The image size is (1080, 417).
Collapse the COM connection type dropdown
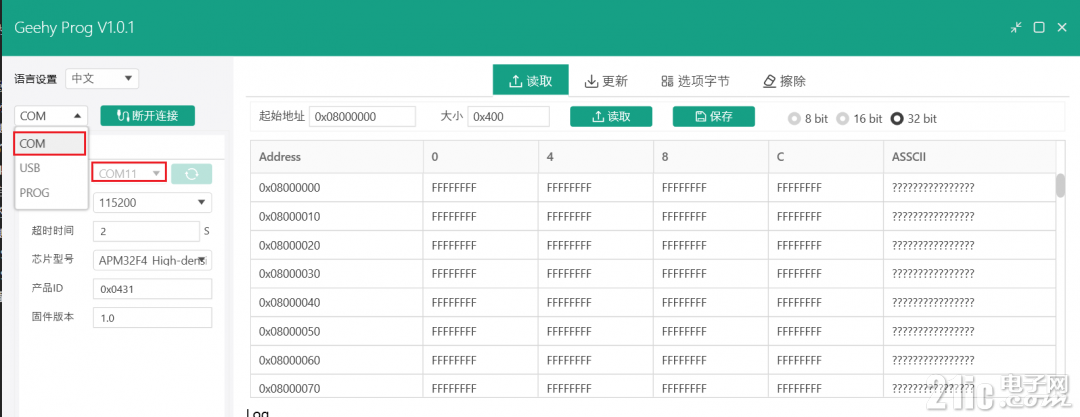pyautogui.click(x=51, y=116)
